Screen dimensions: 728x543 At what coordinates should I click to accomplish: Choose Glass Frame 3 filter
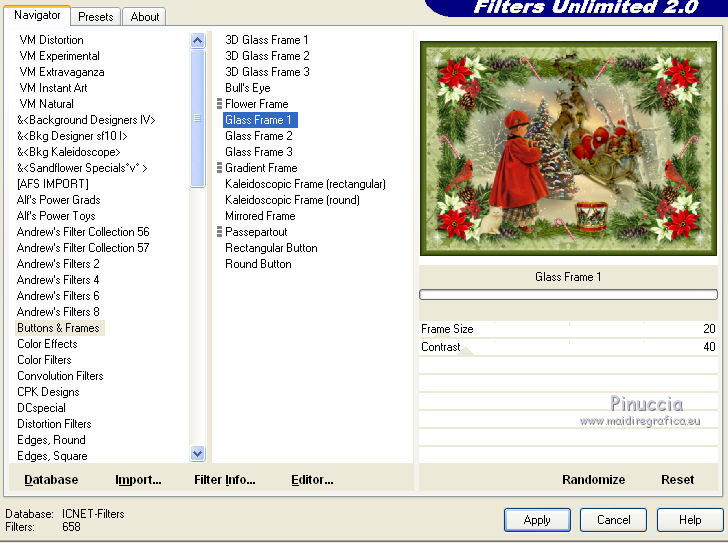259,152
